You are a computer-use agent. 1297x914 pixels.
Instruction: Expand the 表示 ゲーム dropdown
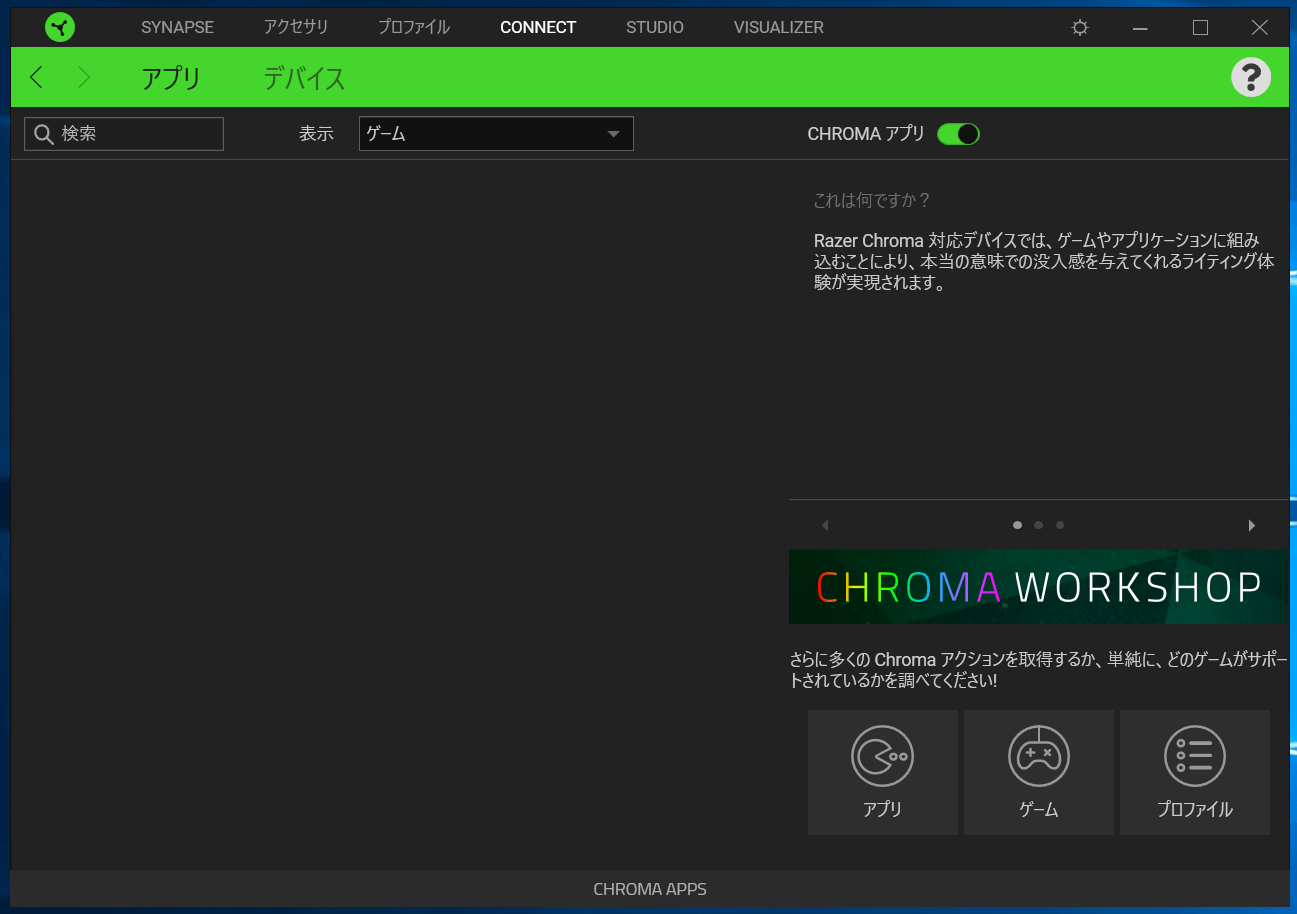496,134
